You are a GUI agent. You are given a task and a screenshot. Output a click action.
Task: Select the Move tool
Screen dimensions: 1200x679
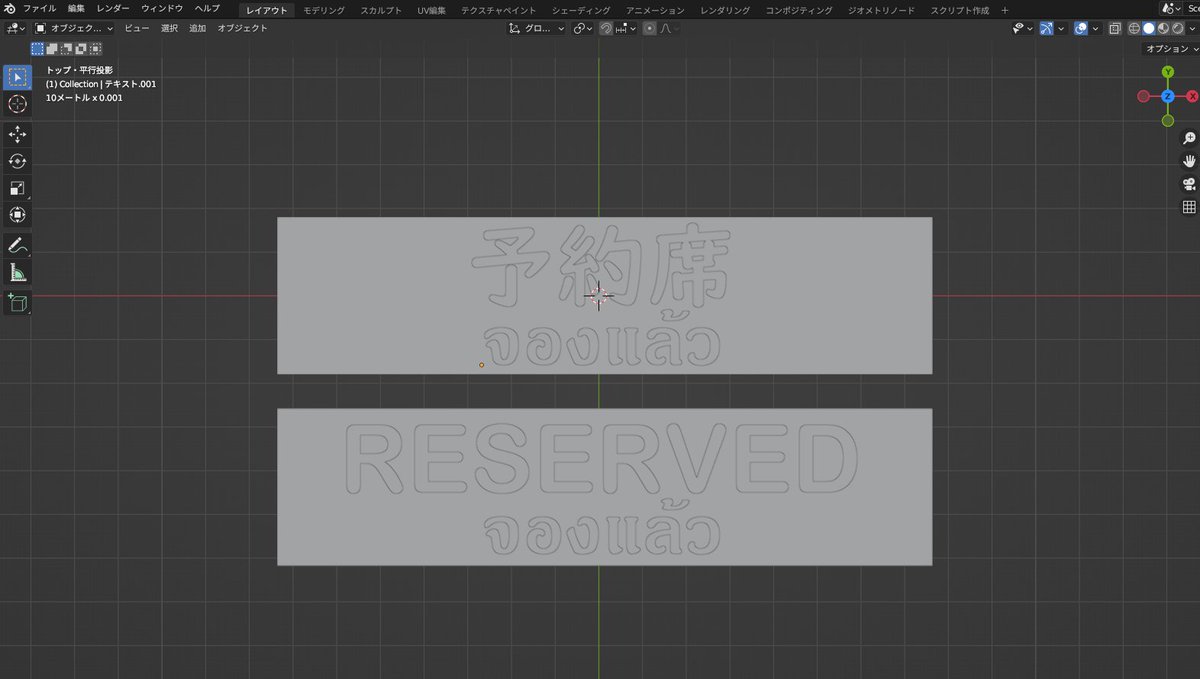tap(18, 134)
